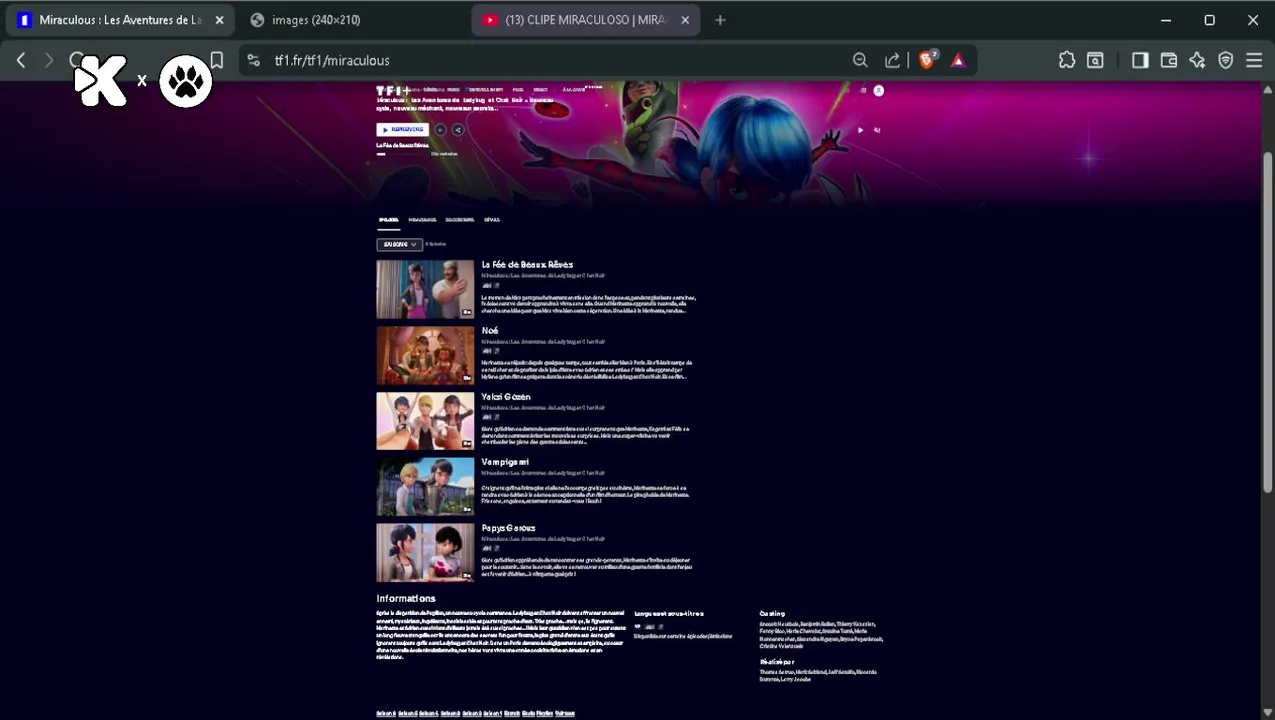Toggle hero trailer sound with speaker icon
1275x720 pixels.
[x=877, y=130]
